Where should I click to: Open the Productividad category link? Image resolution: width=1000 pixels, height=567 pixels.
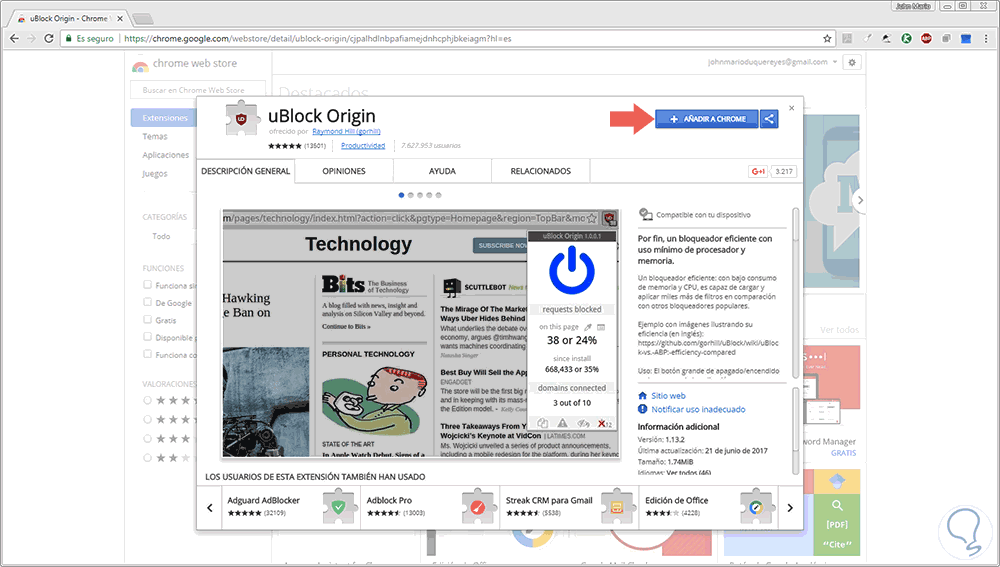click(x=363, y=145)
